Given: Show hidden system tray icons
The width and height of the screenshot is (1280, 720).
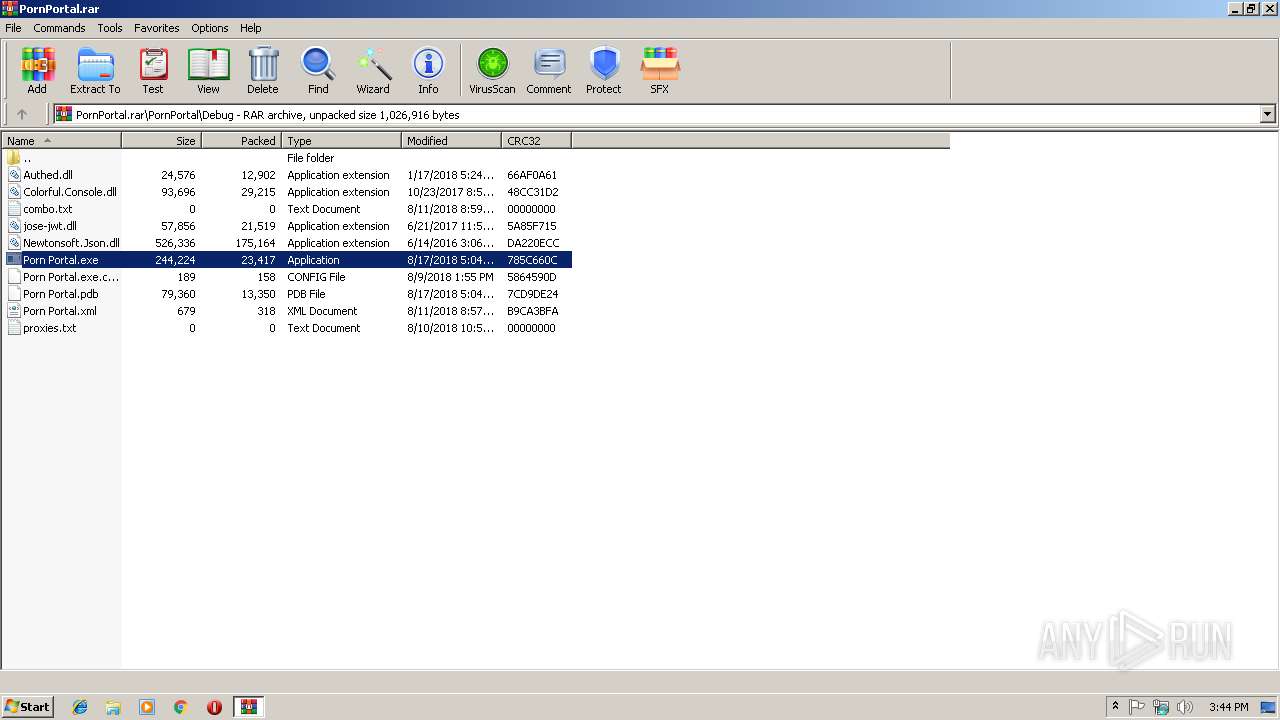Looking at the screenshot, I should pos(1115,707).
